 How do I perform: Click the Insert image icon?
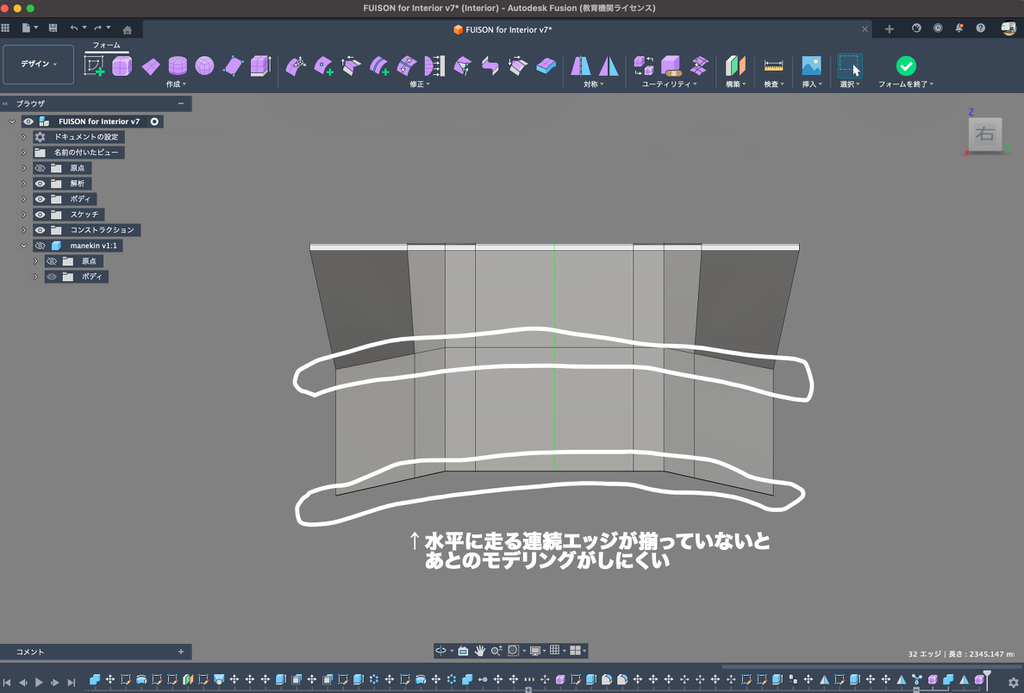[x=811, y=66]
